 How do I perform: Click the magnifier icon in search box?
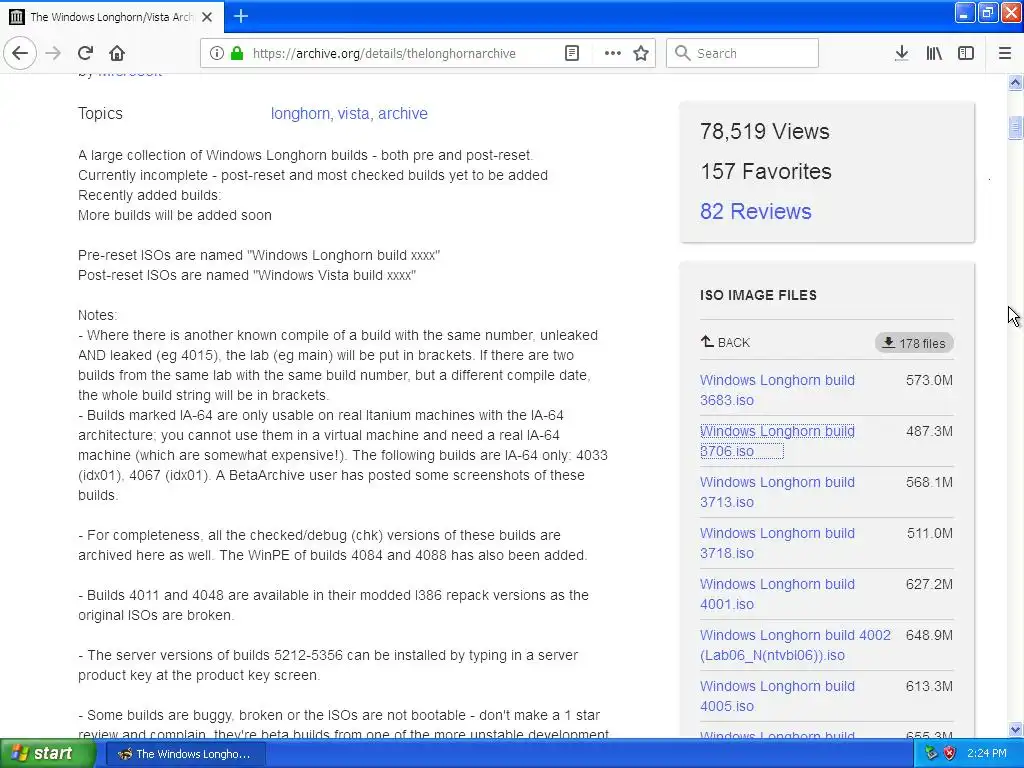coord(682,53)
